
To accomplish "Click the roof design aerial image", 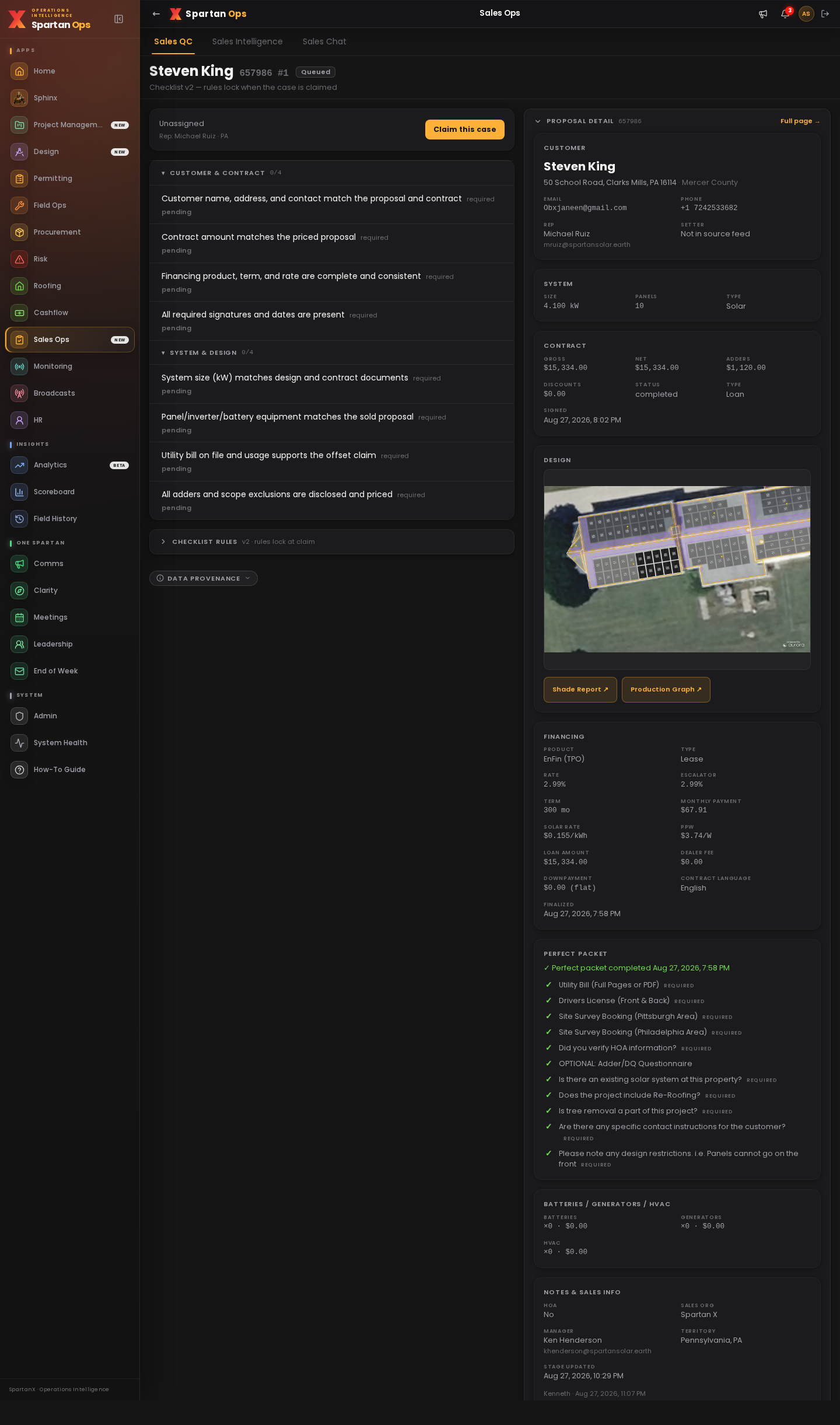I will tap(677, 570).
